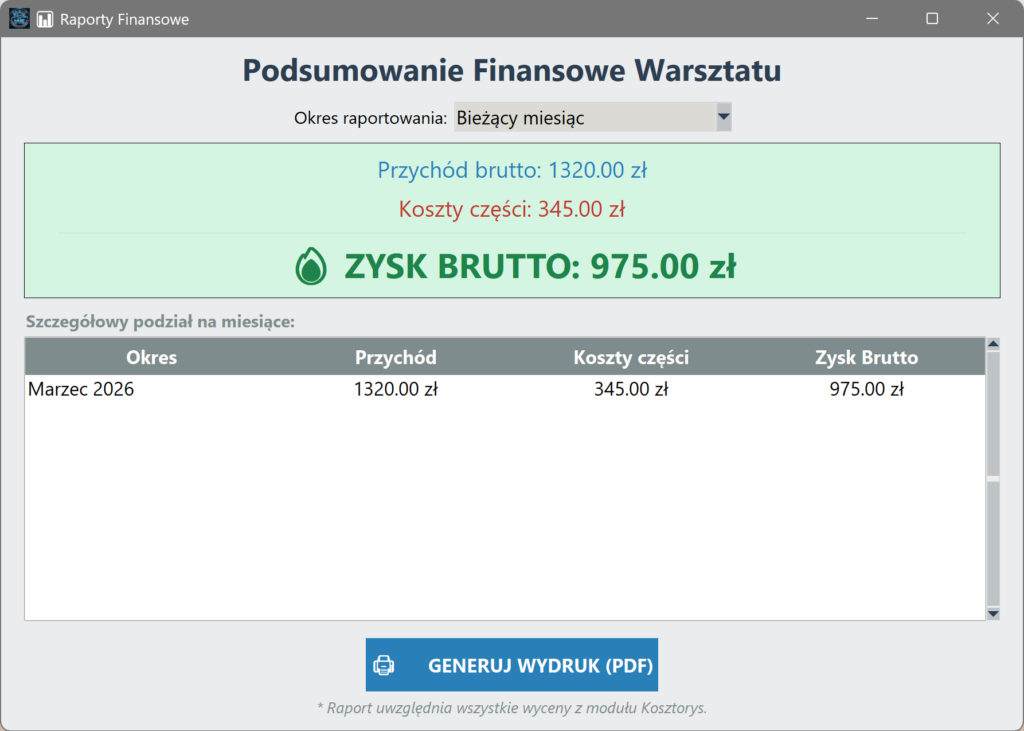Click the application logo in the title bar

[19, 19]
